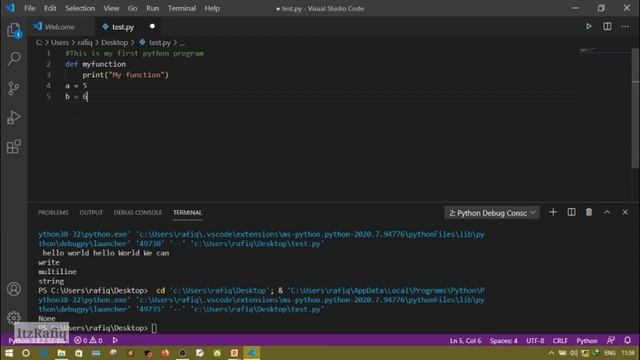The height and width of the screenshot is (360, 640).
Task: Open the Help menu
Action: (x=212, y=8)
